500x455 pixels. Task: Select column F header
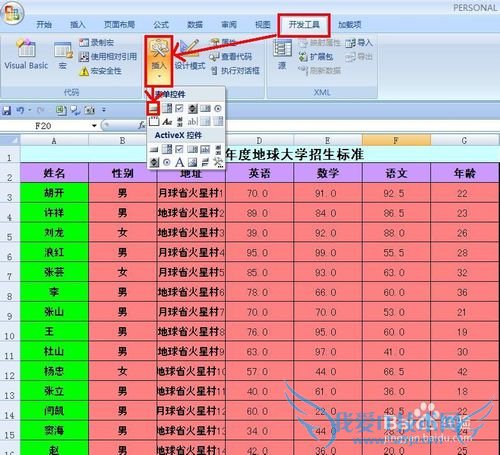pyautogui.click(x=396, y=140)
